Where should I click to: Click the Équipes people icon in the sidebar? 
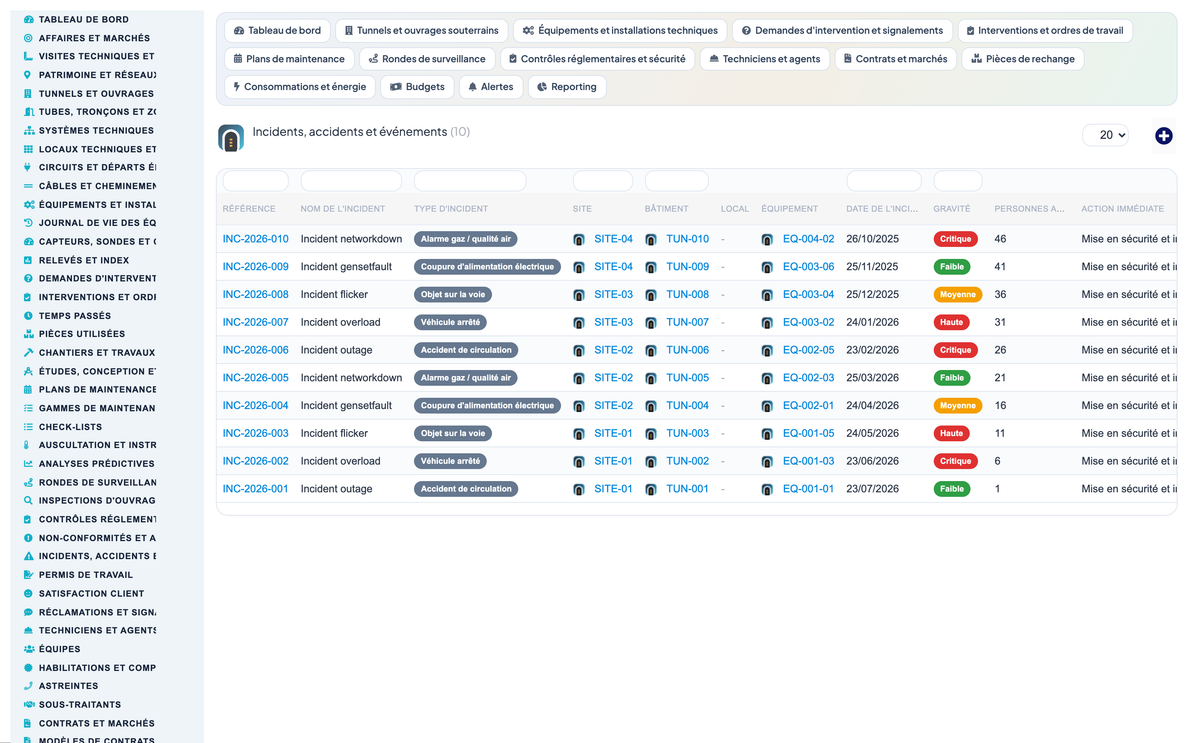click(28, 649)
